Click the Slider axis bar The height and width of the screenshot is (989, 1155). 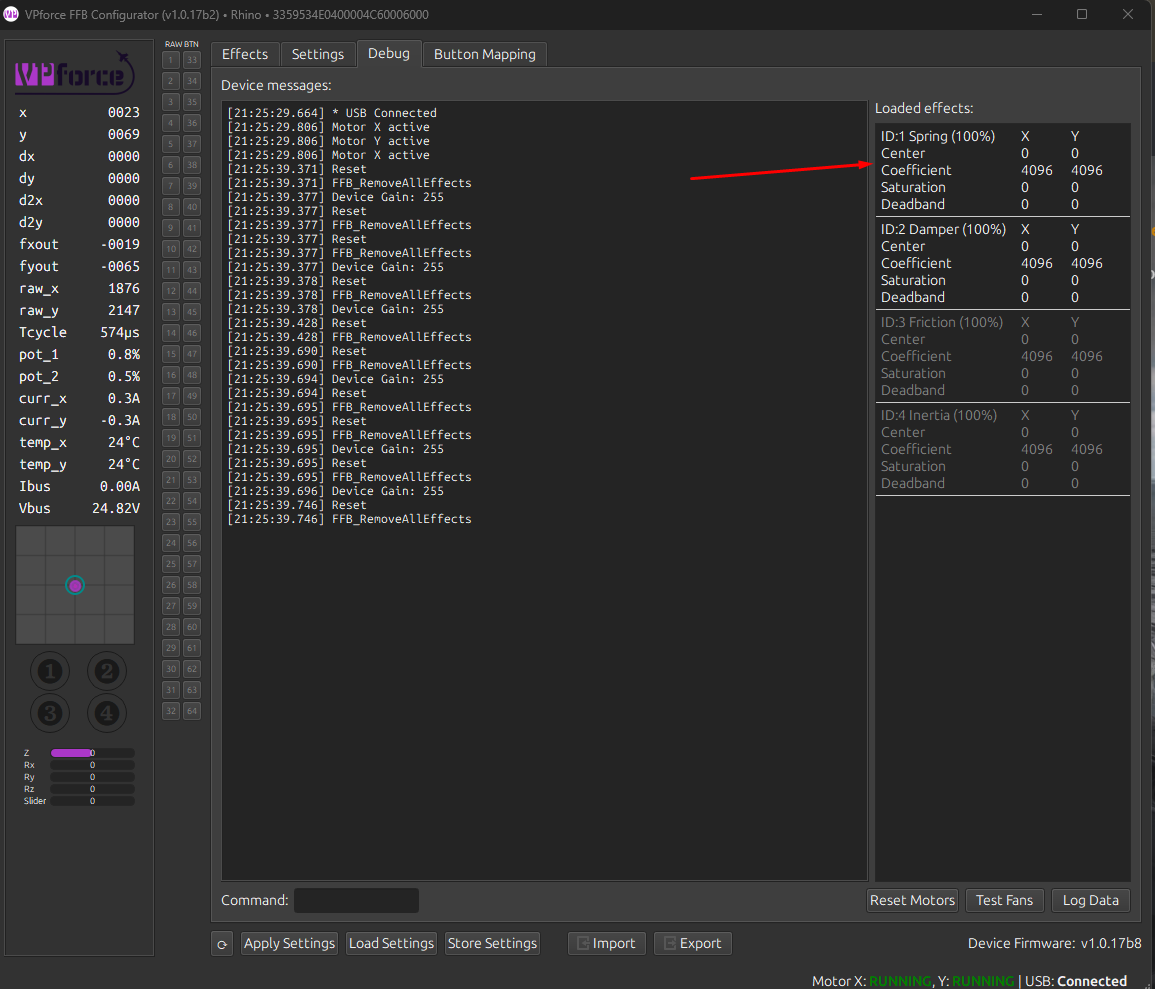92,800
